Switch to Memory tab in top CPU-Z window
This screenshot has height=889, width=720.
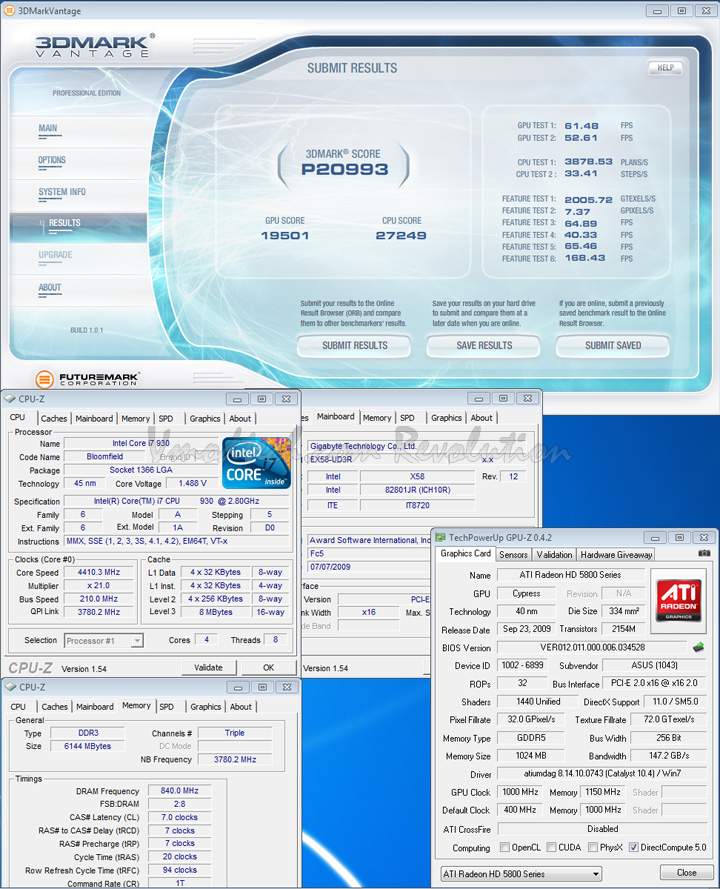click(x=135, y=418)
